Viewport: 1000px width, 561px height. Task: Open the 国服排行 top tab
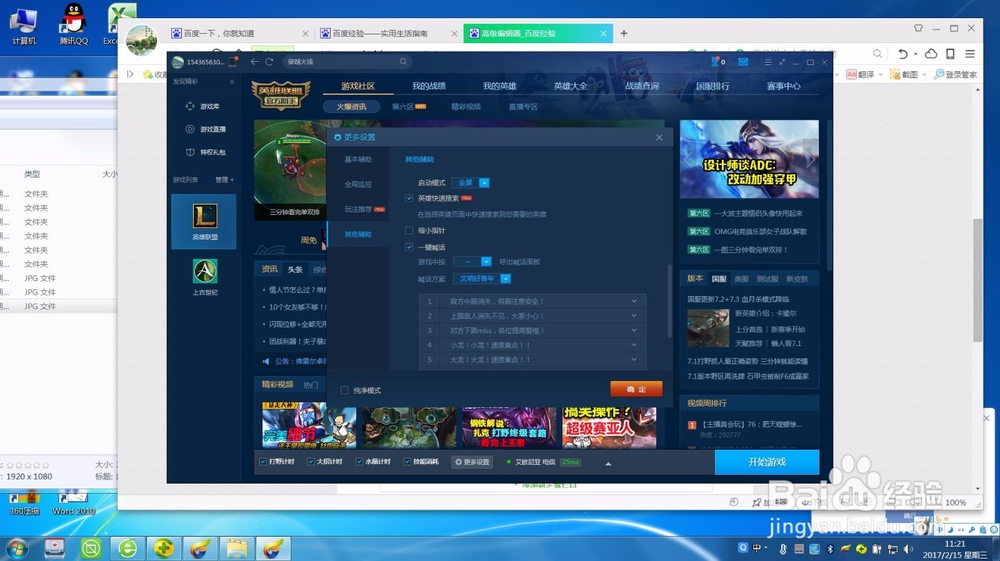pyautogui.click(x=712, y=86)
